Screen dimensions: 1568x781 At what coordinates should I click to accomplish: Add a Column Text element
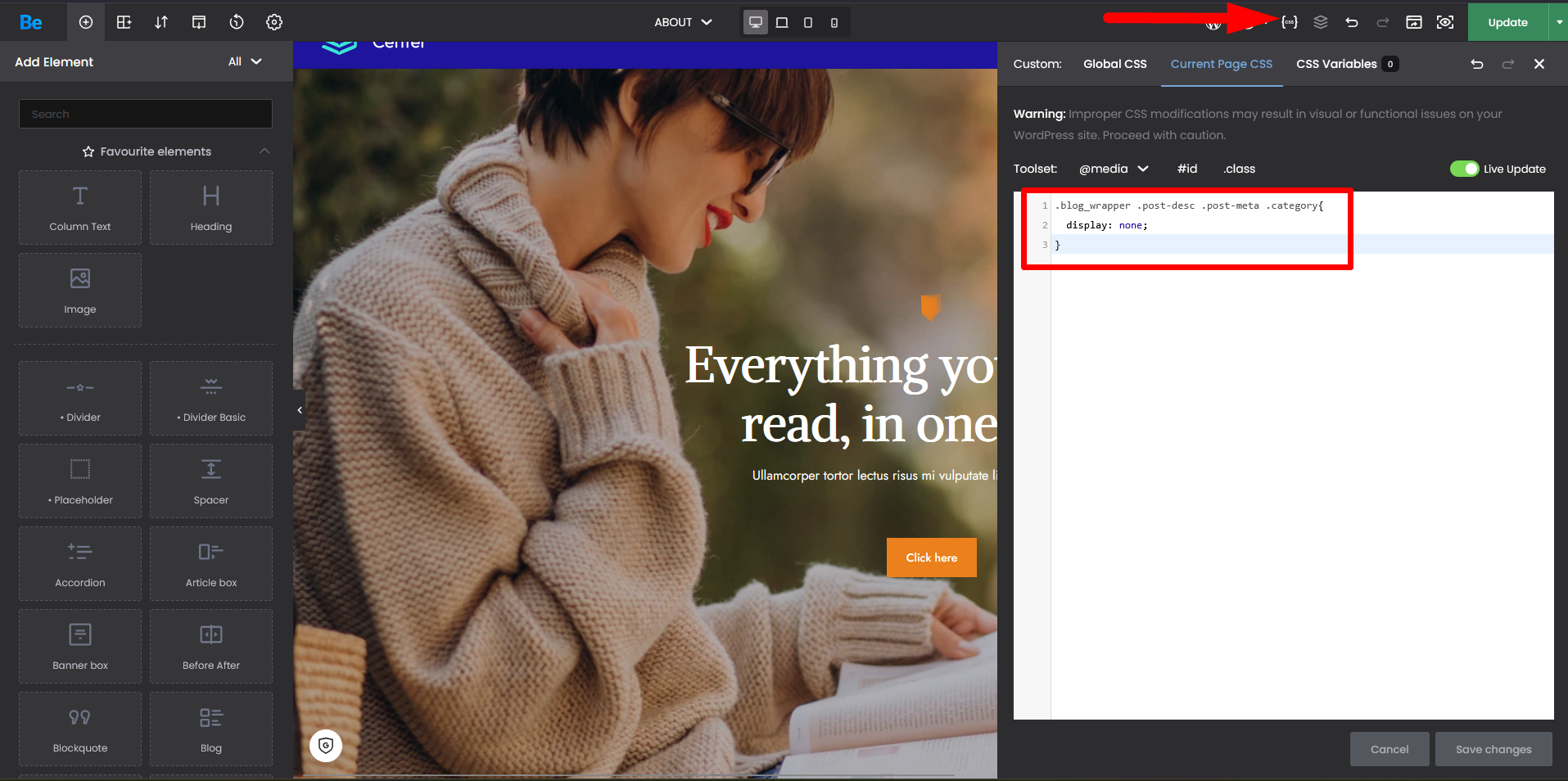80,207
